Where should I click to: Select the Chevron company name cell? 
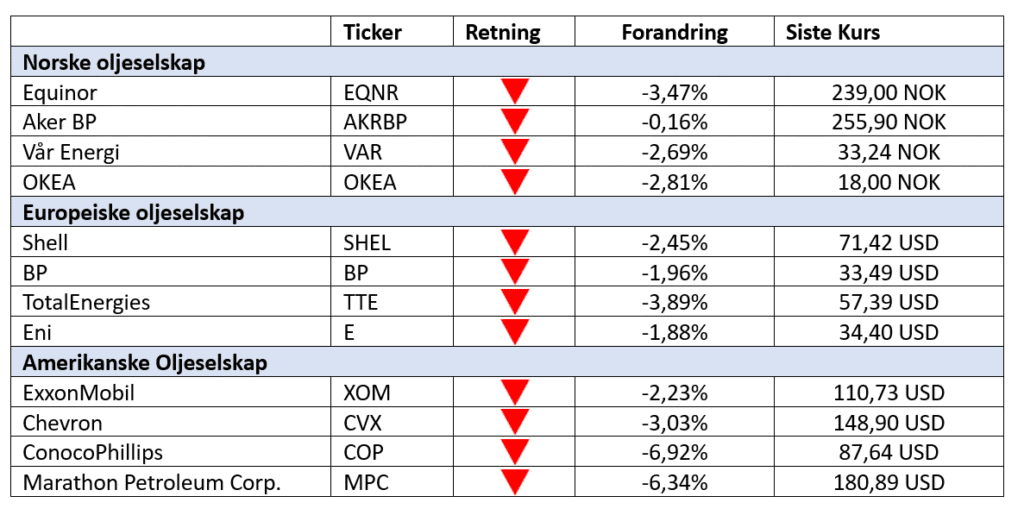pos(62,423)
